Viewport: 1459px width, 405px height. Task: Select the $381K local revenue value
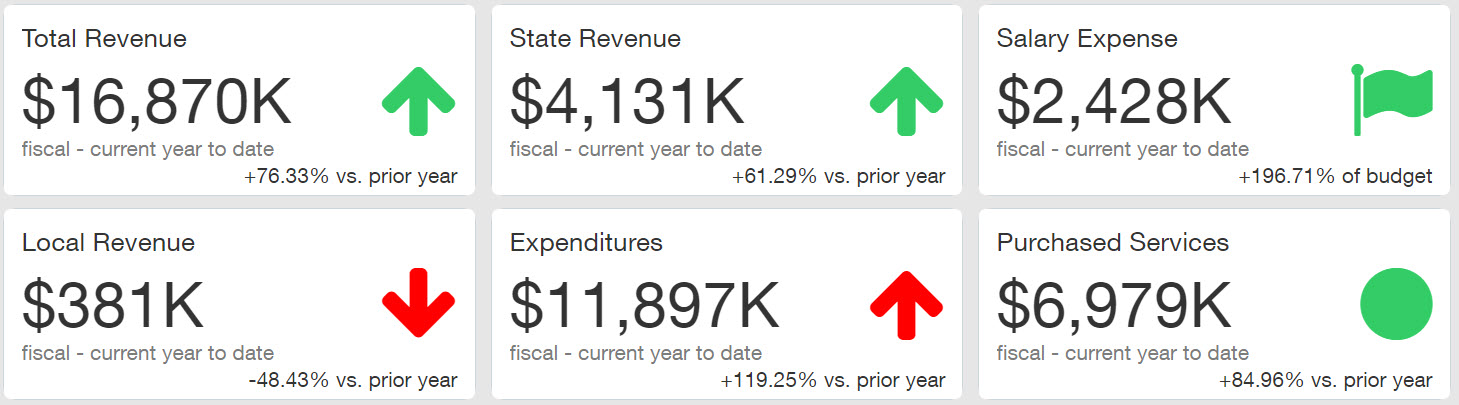113,305
